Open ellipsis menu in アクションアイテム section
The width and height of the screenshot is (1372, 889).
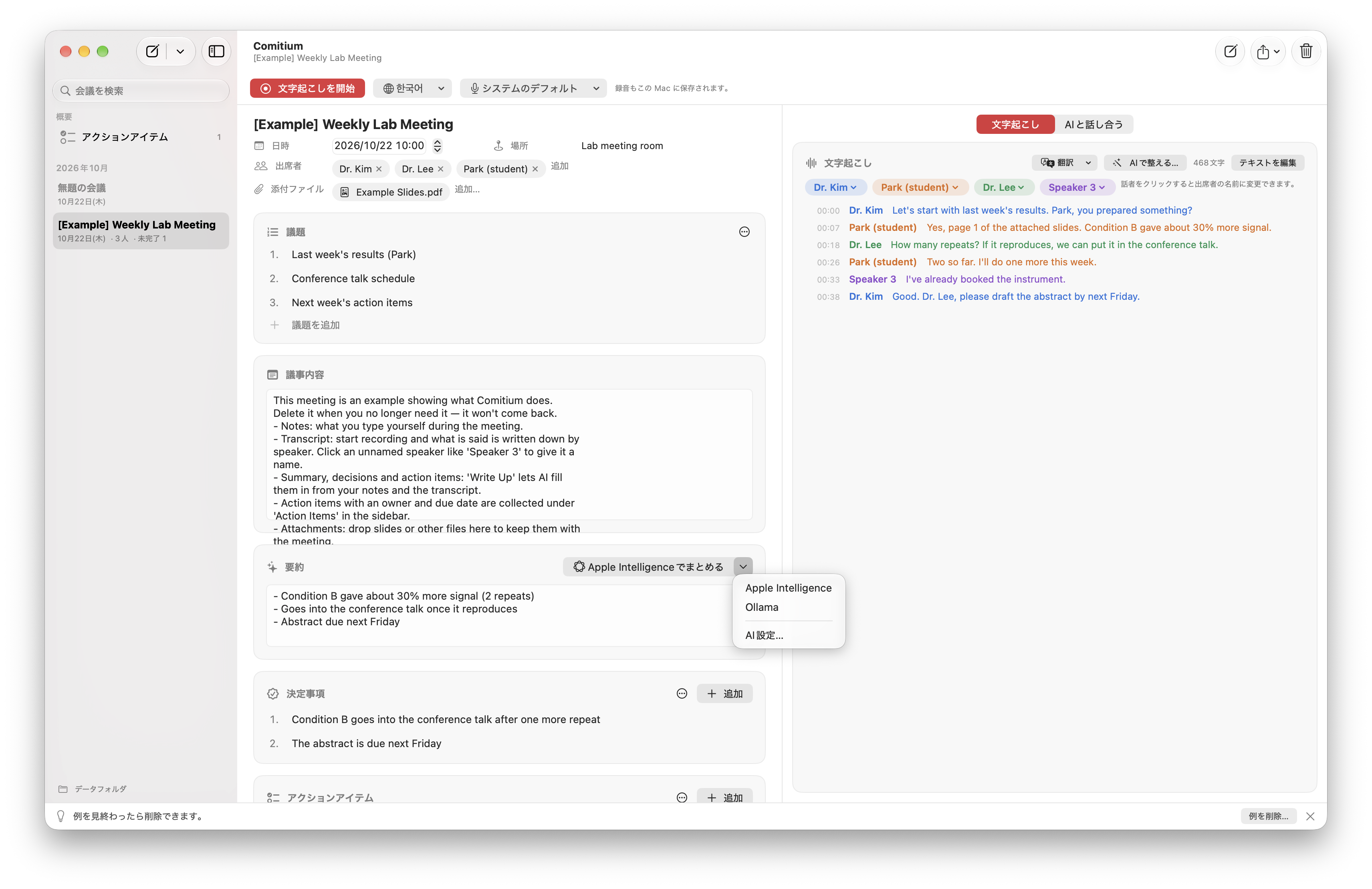pyautogui.click(x=682, y=797)
